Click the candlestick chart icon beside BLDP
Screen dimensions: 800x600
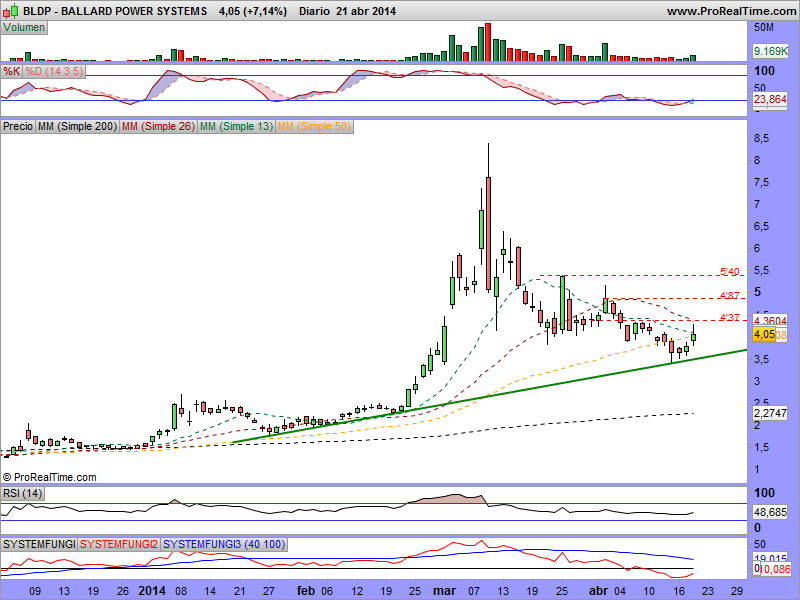[x=10, y=11]
